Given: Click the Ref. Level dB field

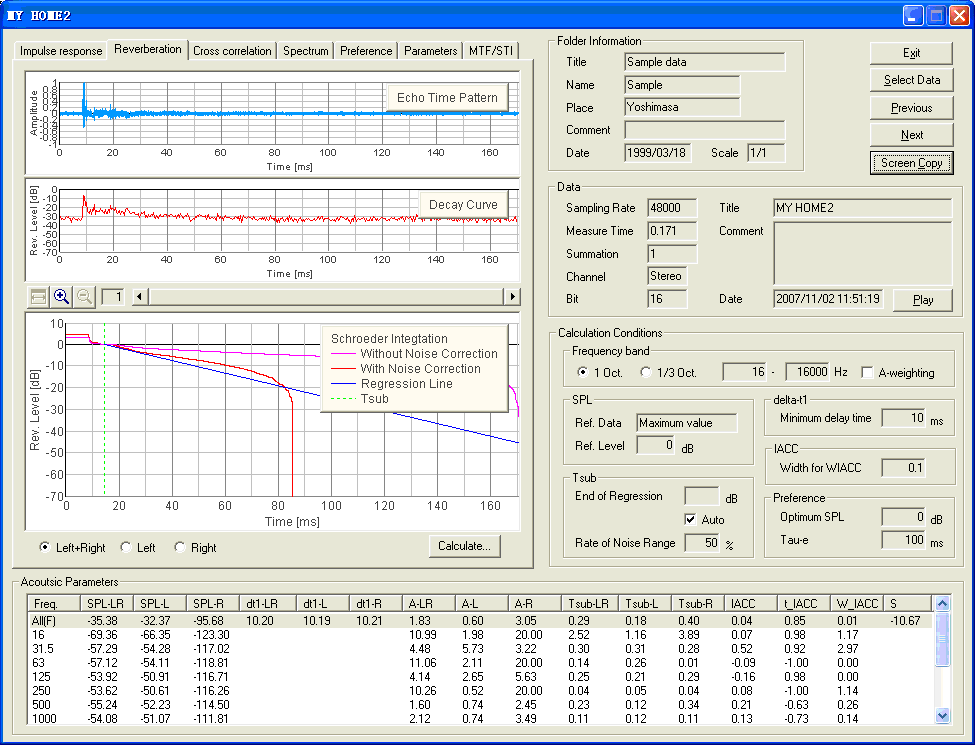Looking at the screenshot, I should click(x=656, y=445).
